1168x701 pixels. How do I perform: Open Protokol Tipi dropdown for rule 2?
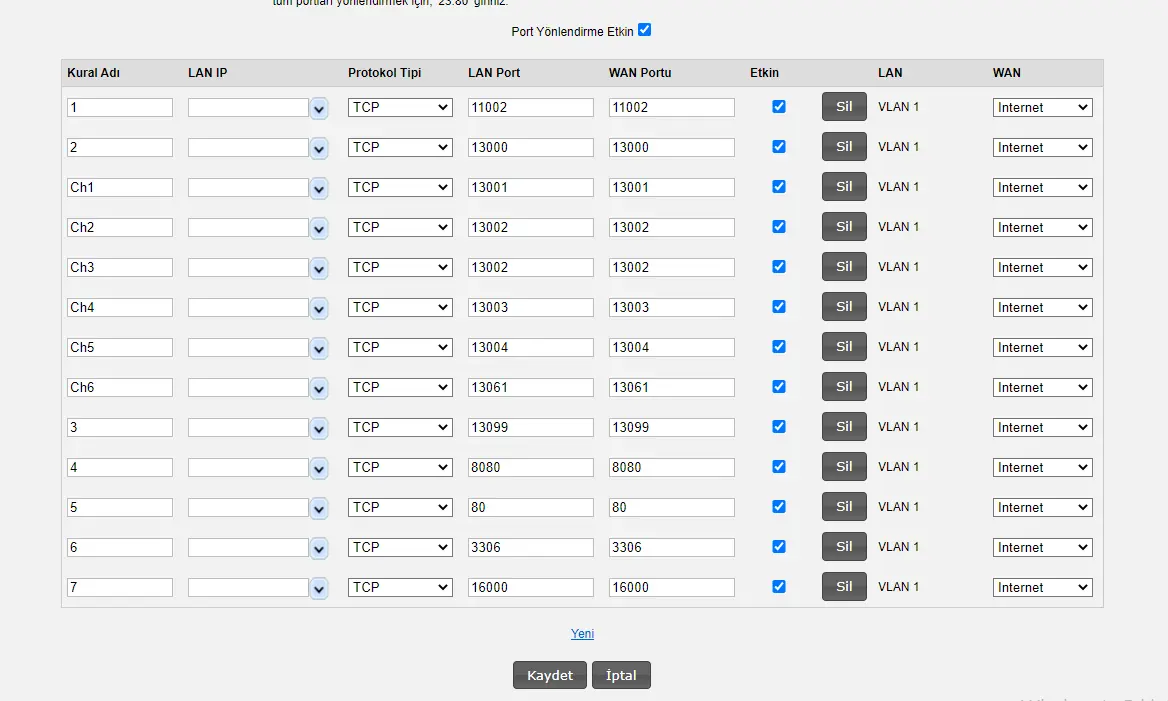[400, 147]
